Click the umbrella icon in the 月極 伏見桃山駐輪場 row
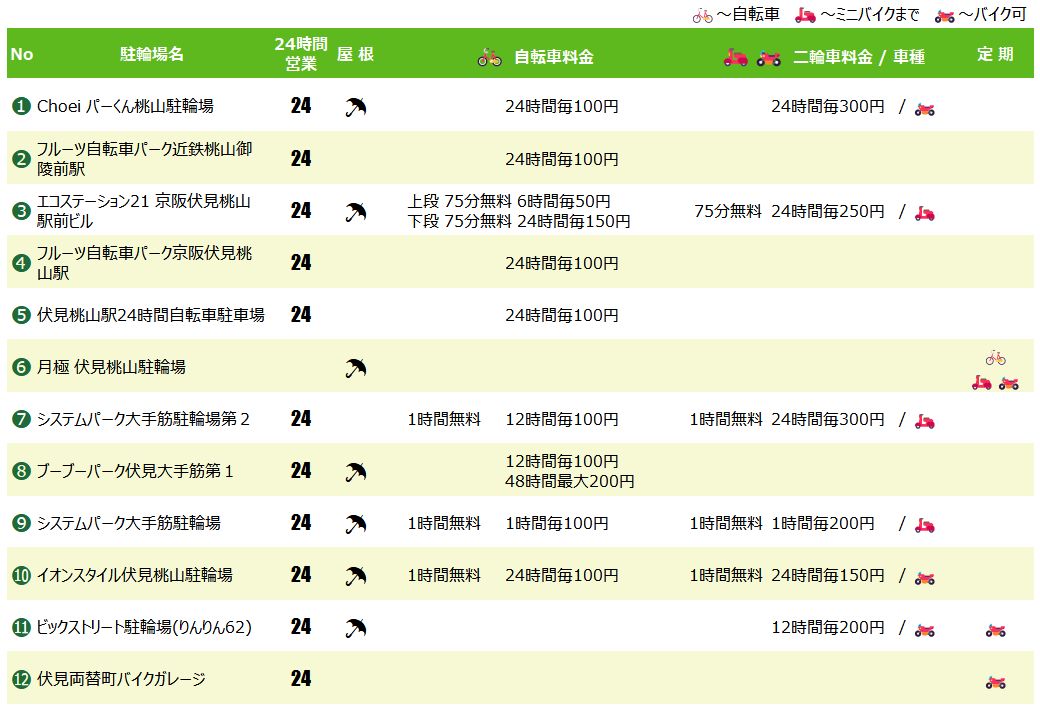This screenshot has height=709, width=1040. click(x=355, y=367)
